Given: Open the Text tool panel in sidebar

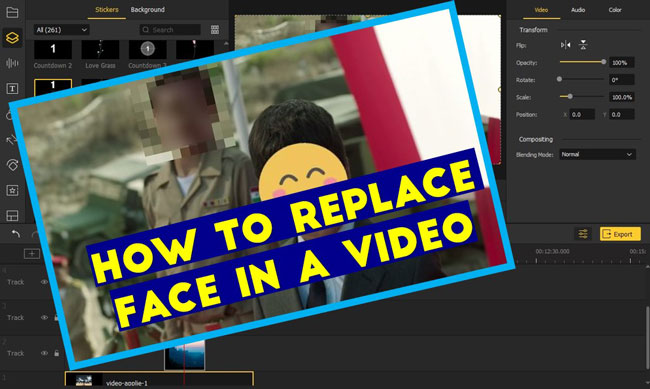Looking at the screenshot, I should tap(12, 88).
